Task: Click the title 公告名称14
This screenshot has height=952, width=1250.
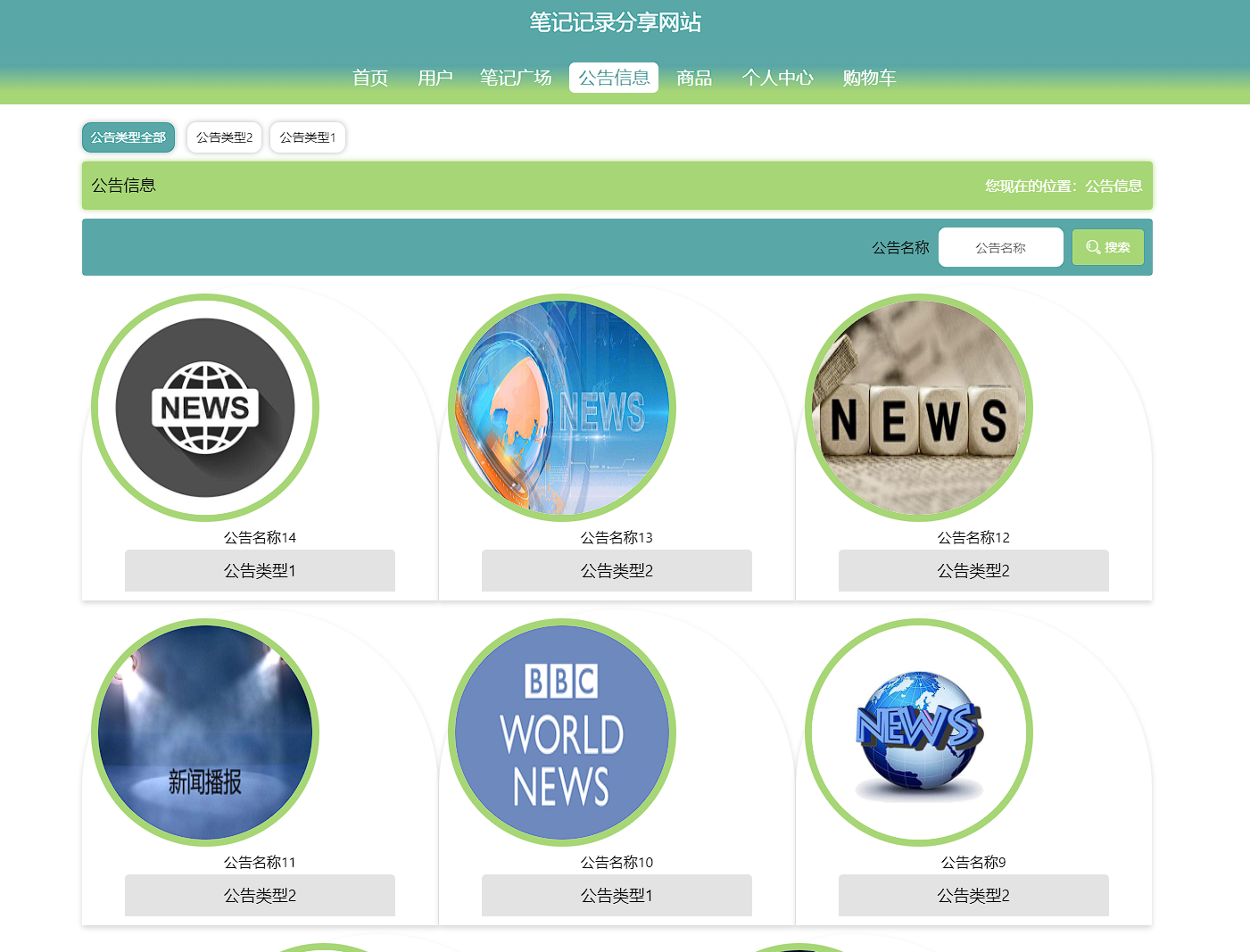Action: (260, 537)
